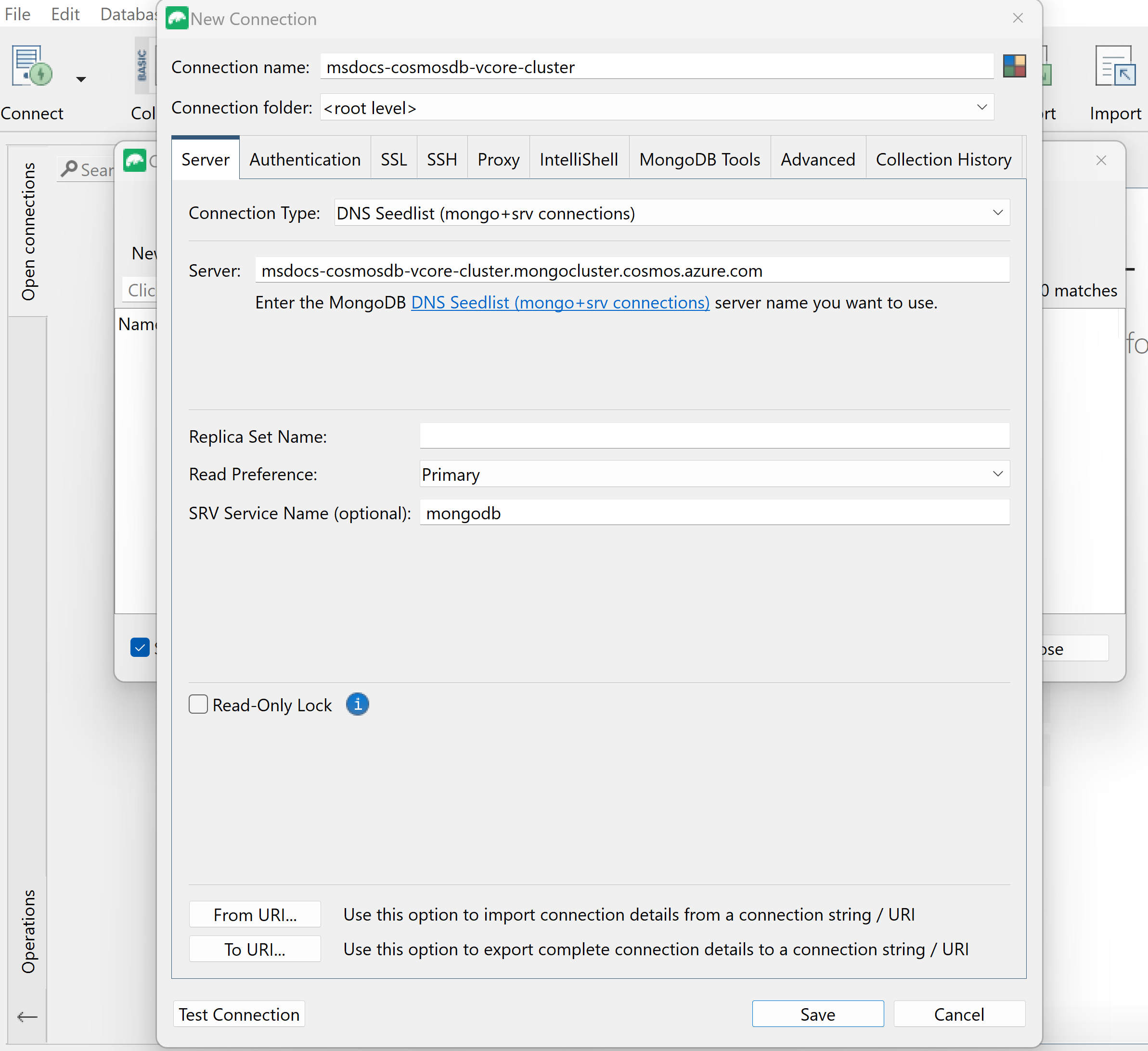1148x1051 pixels.
Task: Open the File menu
Action: 17,14
